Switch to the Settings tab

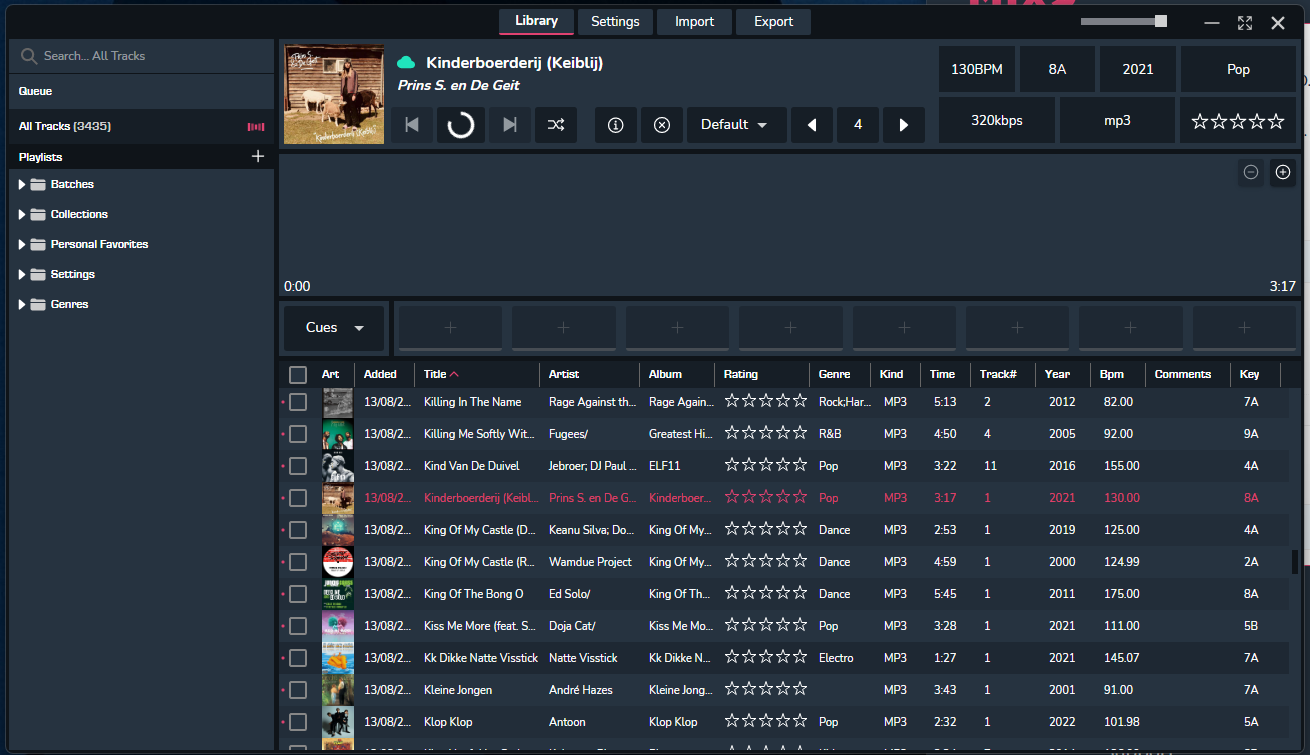[615, 22]
